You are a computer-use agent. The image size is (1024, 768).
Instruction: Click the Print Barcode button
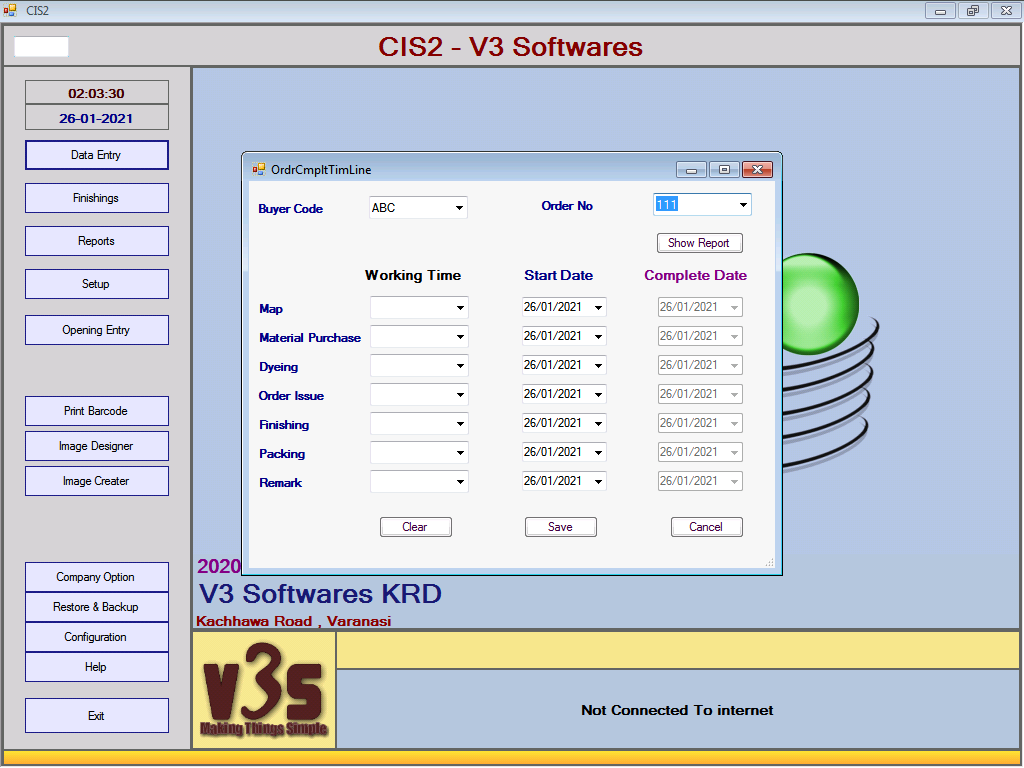(96, 411)
